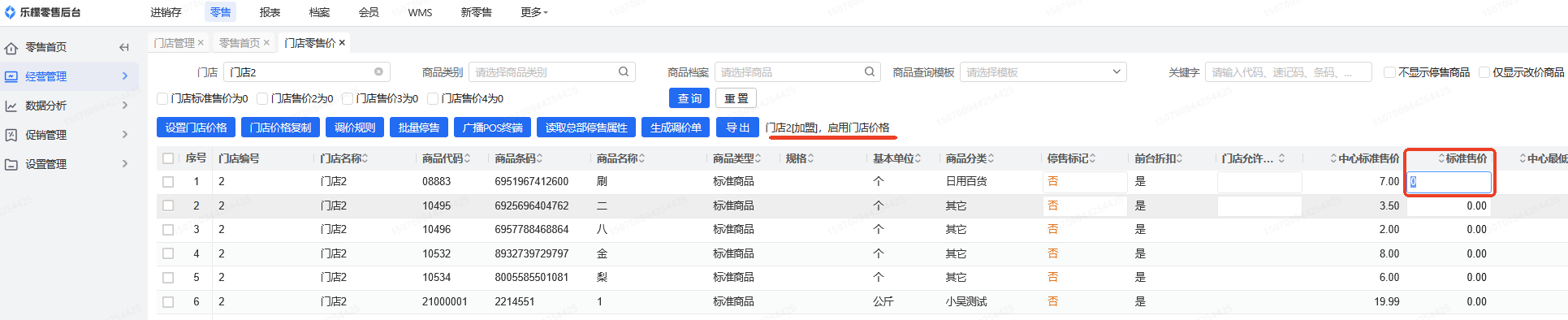Clear the 门店 field with the X icon
This screenshot has height=320, width=1568.
[378, 71]
